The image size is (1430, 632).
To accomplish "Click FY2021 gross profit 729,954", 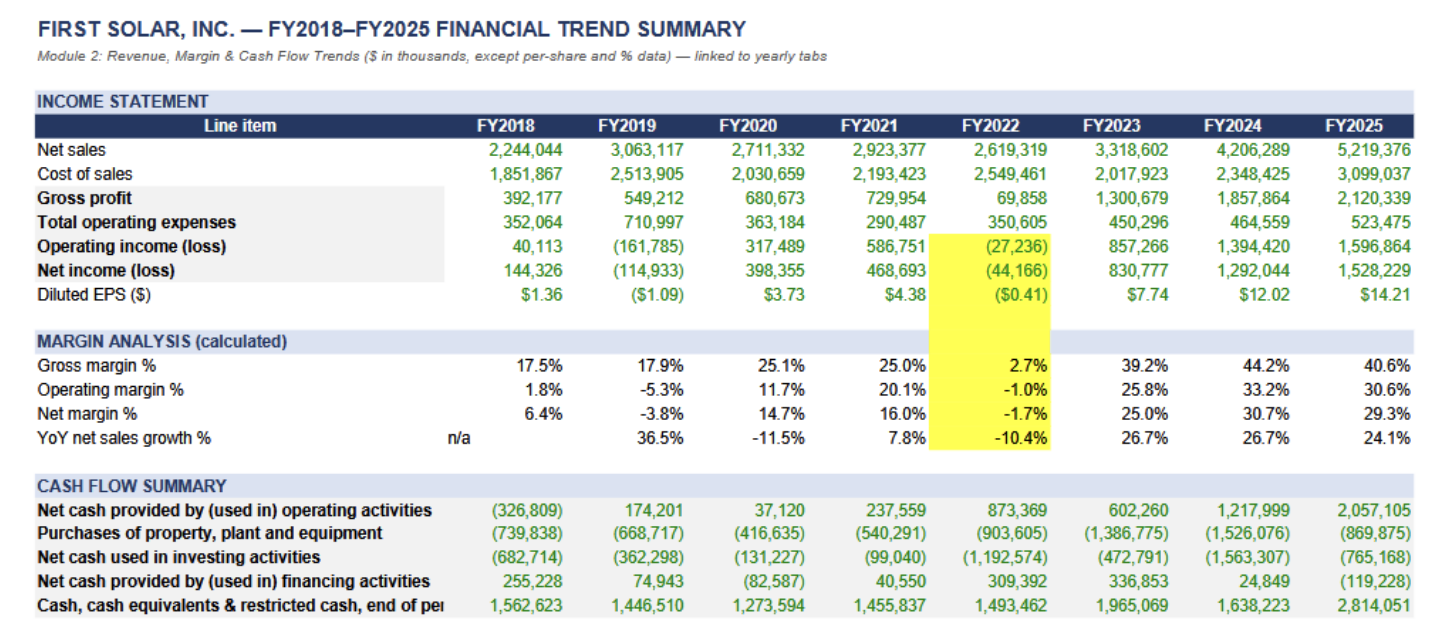I will tap(896, 198).
